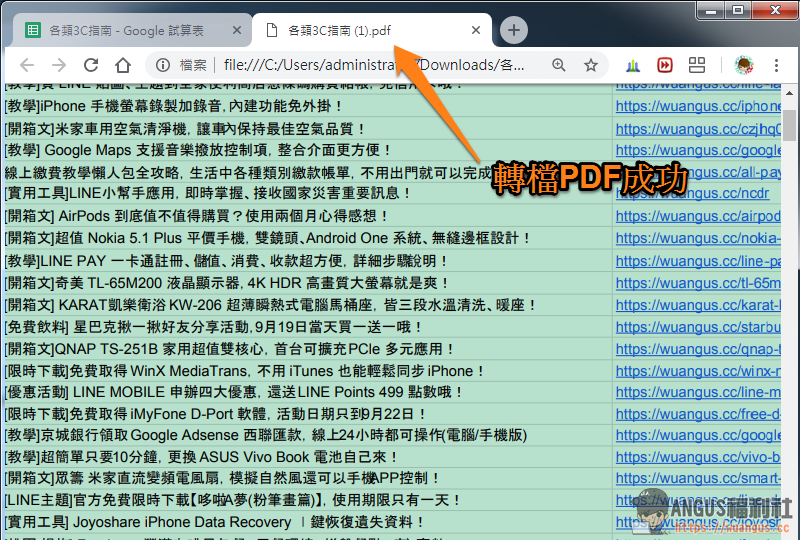Click the 米家車用空氣清淨機 row text
The height and width of the screenshot is (540, 800).
[x=185, y=129]
